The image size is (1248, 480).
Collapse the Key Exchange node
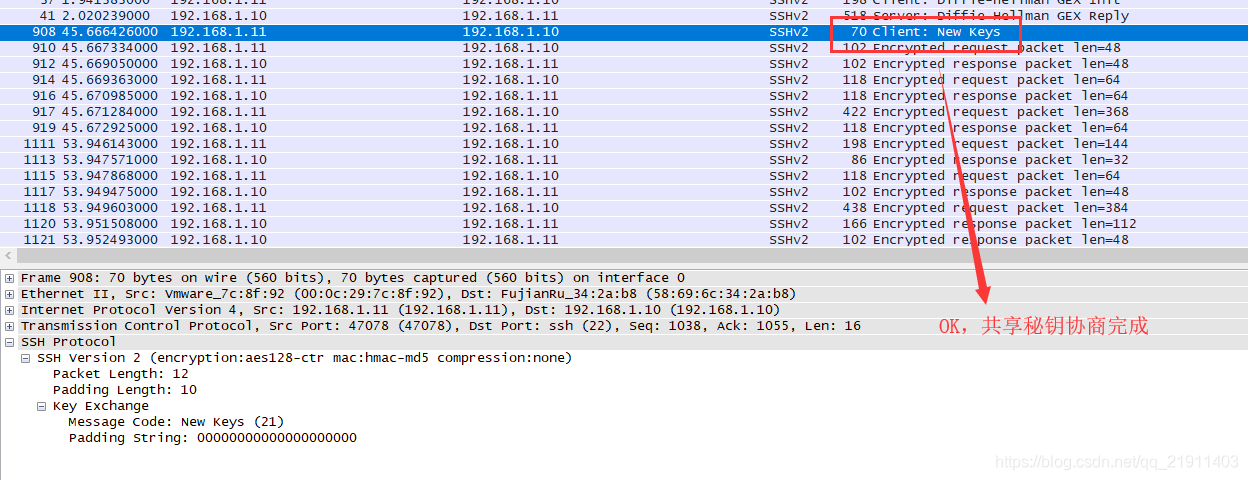pyautogui.click(x=42, y=406)
